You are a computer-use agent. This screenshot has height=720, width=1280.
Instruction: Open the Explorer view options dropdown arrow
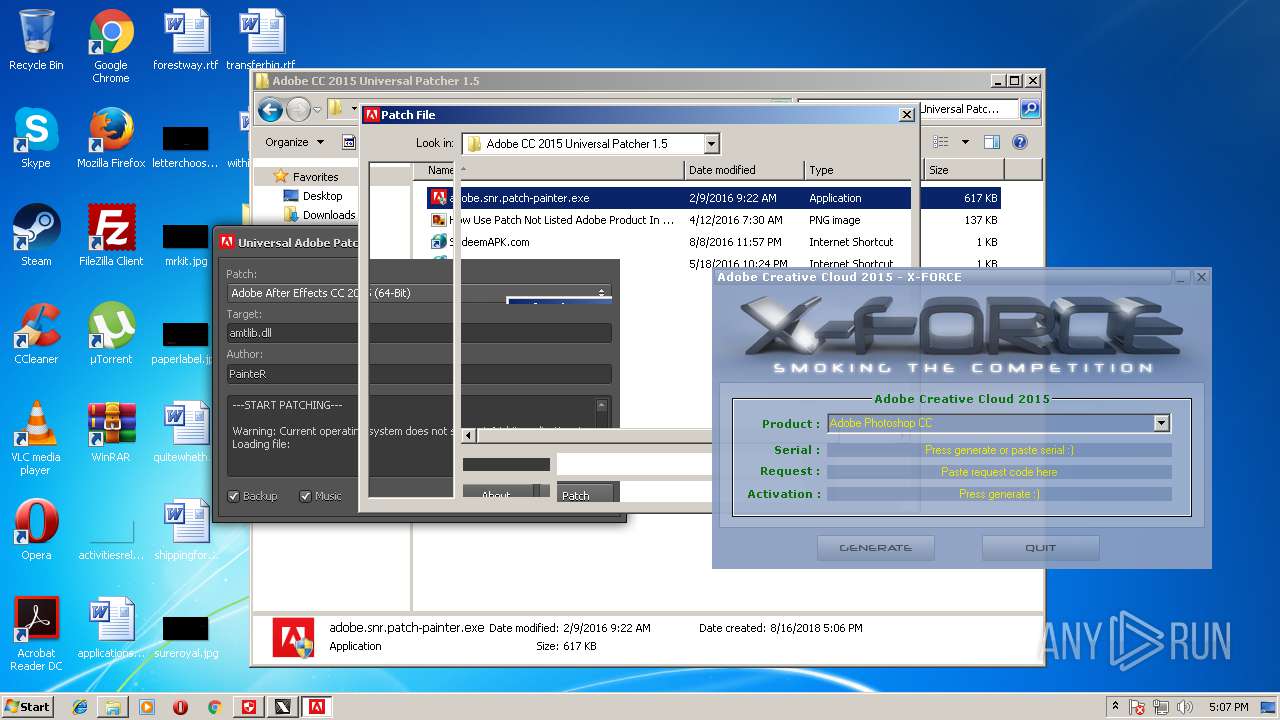[x=965, y=142]
